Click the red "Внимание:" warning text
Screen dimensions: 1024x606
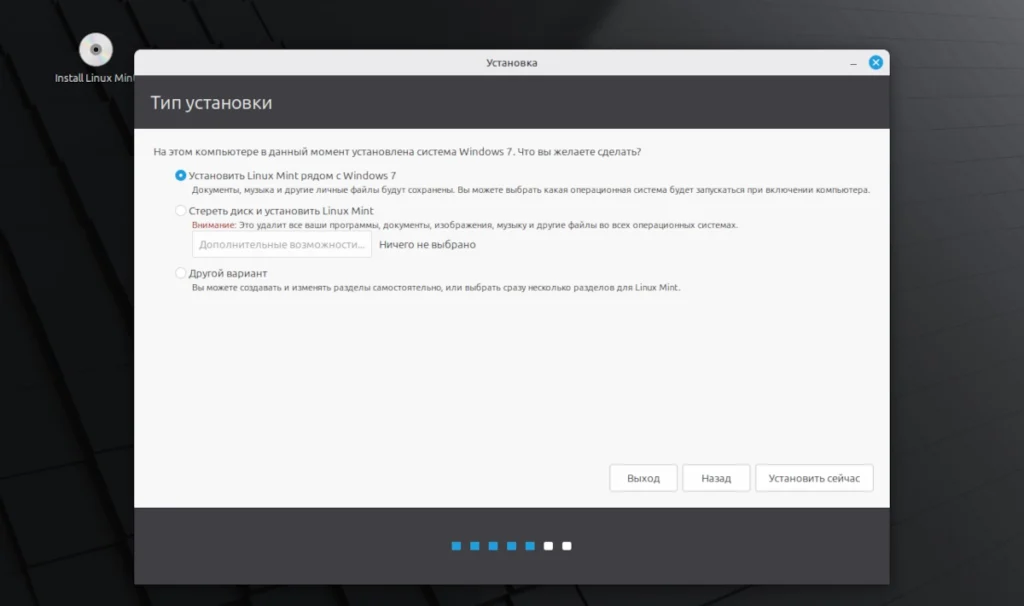(214, 225)
